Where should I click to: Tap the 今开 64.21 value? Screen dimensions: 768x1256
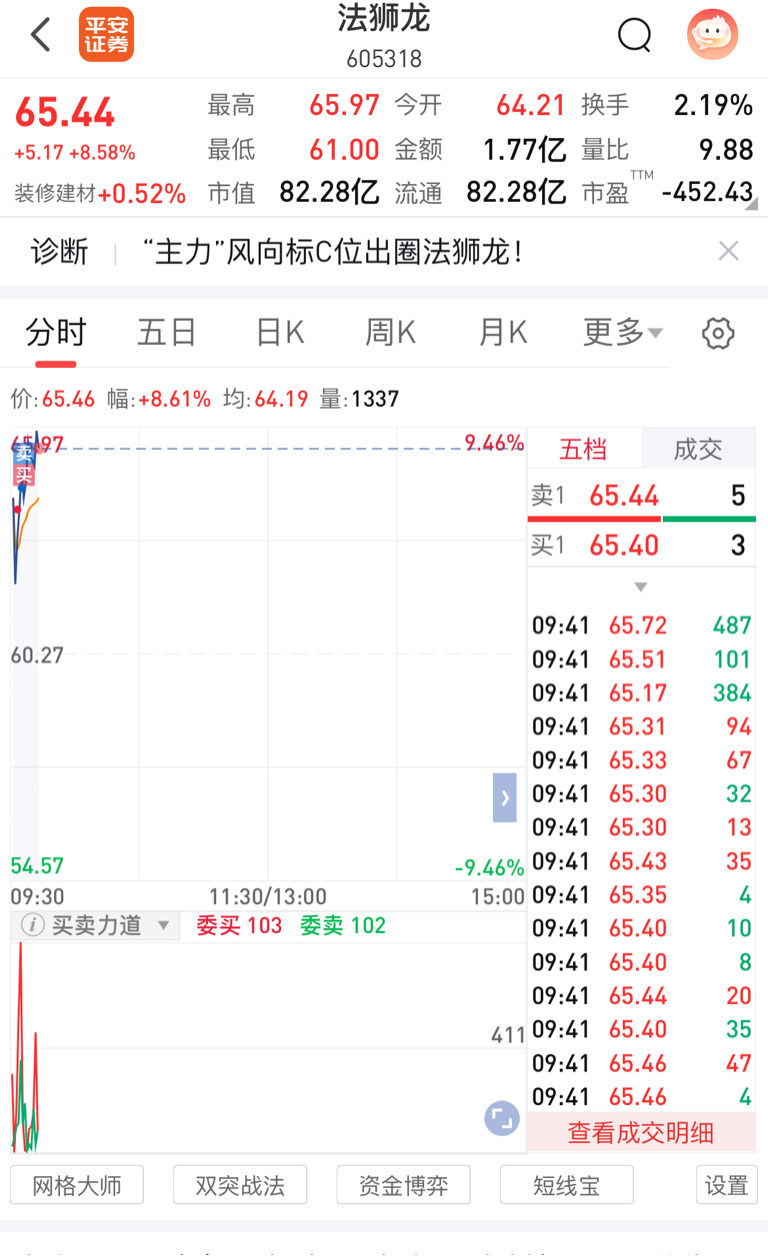(x=531, y=104)
